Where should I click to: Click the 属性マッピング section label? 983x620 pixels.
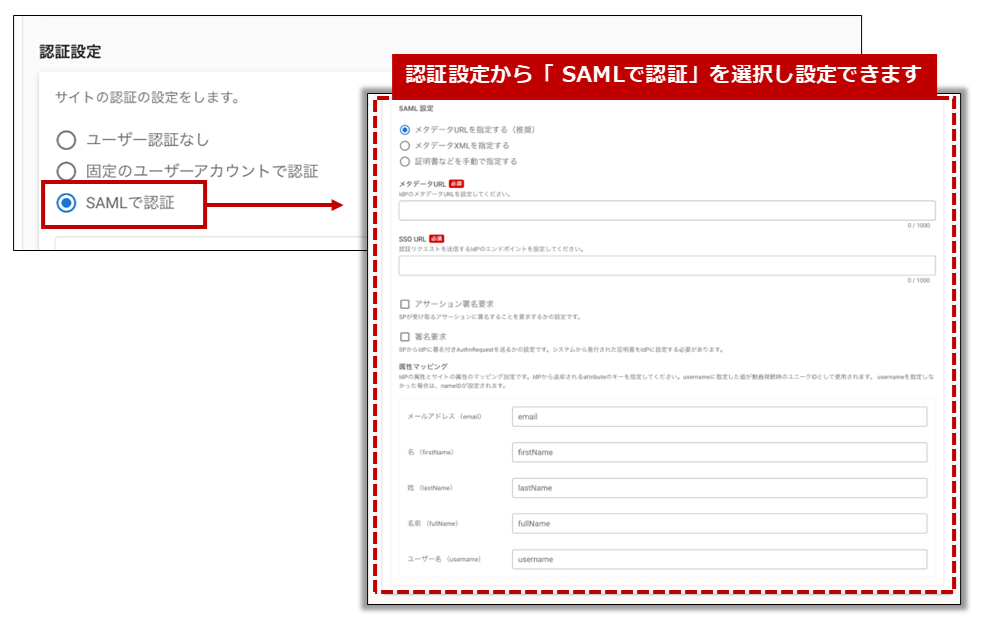pos(423,367)
